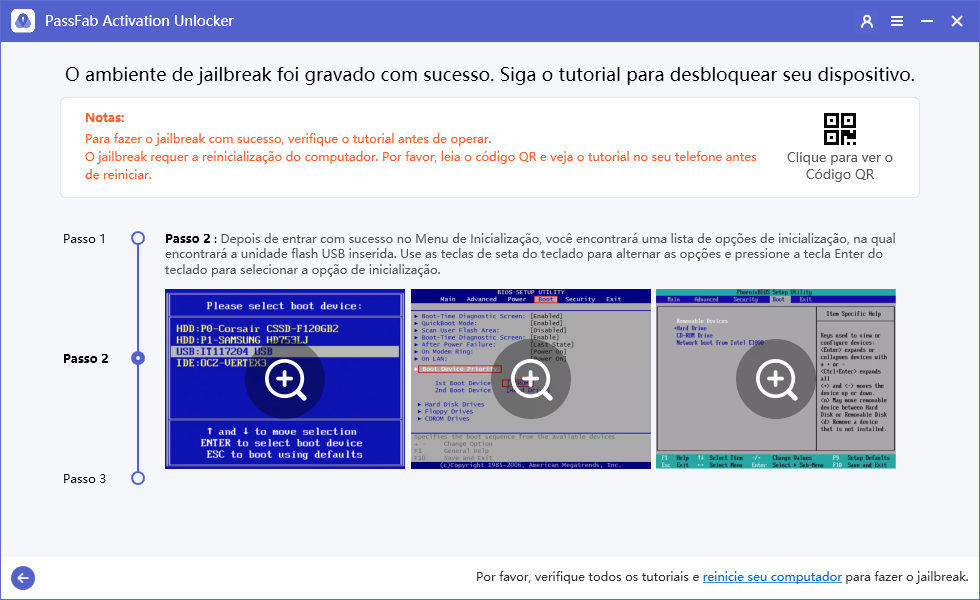Viewport: 980px width, 600px height.
Task: Click the magnifier on the BIOS Setup Utility screenshot
Action: (x=530, y=380)
